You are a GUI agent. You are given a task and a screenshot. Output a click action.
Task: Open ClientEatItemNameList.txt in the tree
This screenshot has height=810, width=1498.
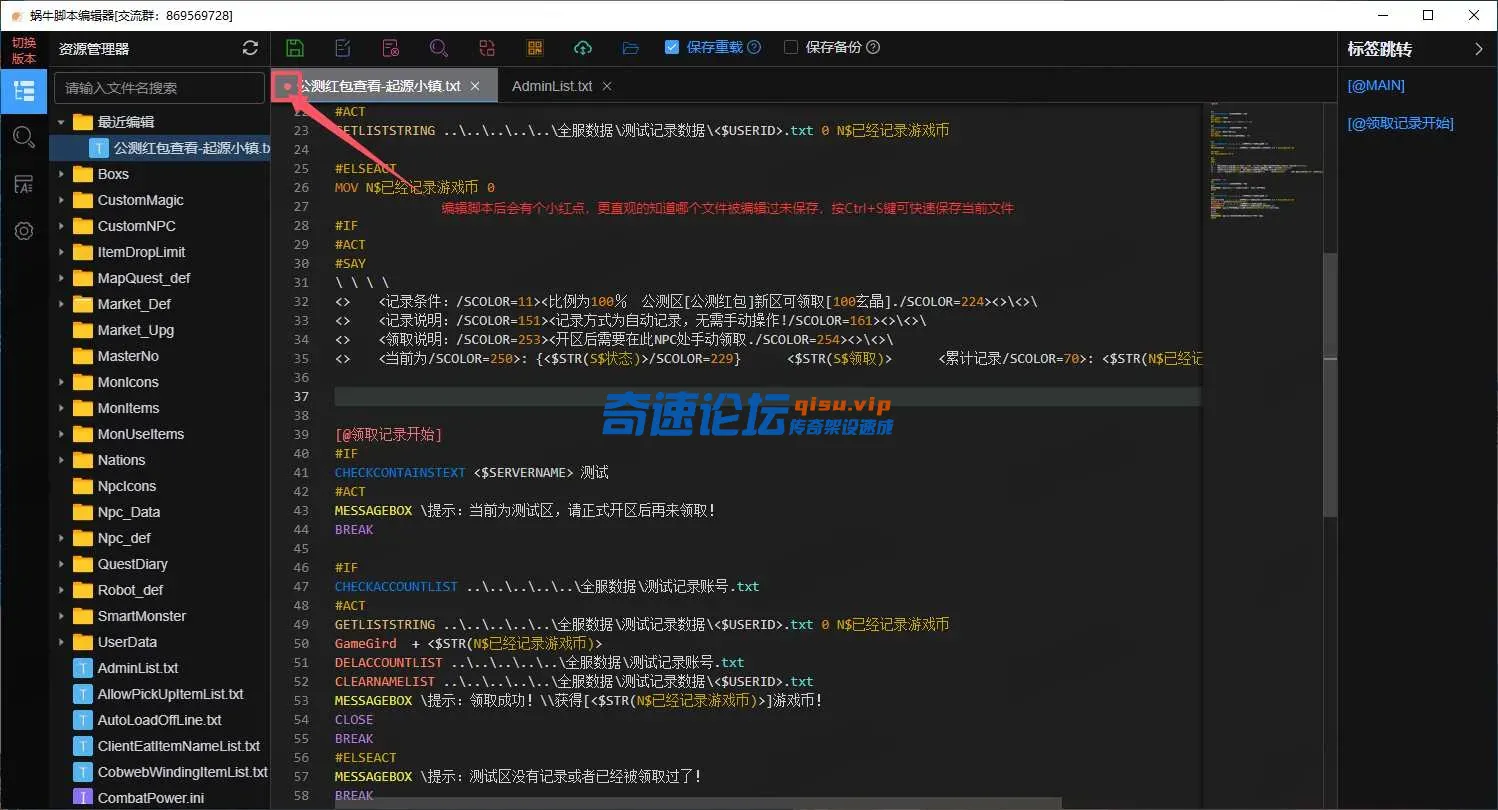tap(178, 746)
